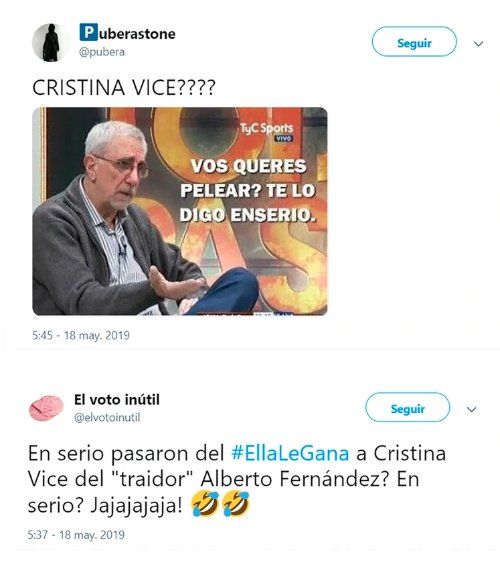Open the TyC Sports meme image
The width and height of the screenshot is (500, 569).
[180, 211]
